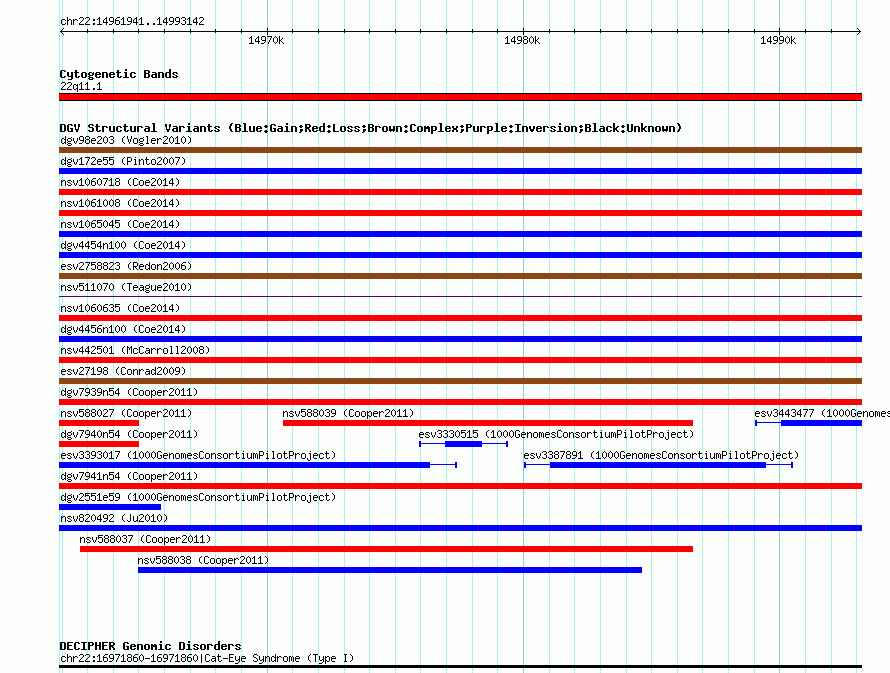The height and width of the screenshot is (673, 890).
Task: Open the DGV Structural Variants track title
Action: pos(371,128)
